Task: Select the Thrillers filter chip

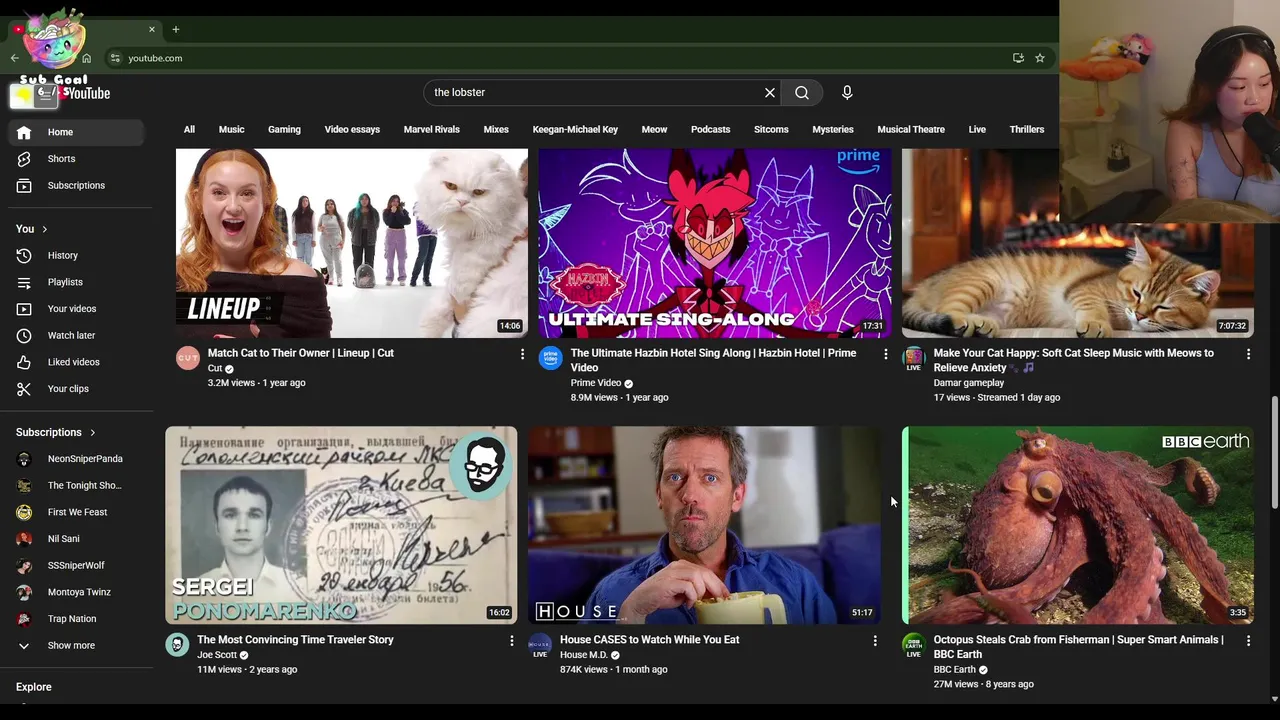Action: (1027, 130)
